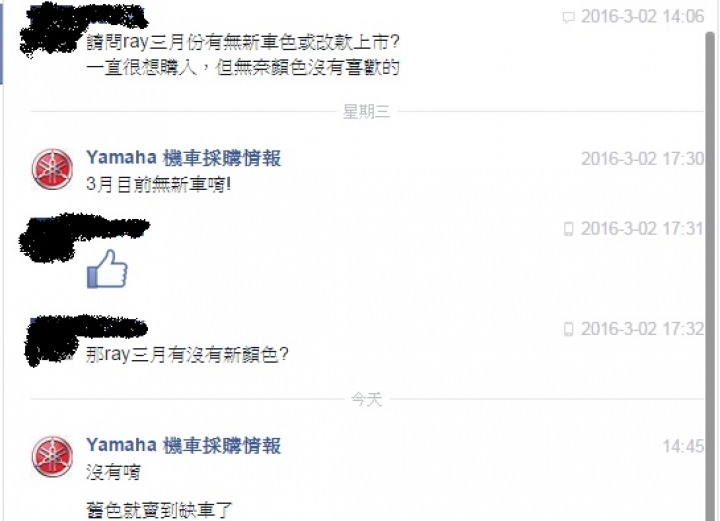The height and width of the screenshot is (521, 720).
Task: Click the 2016-3-02 17:32 timestamp
Action: pos(642,329)
